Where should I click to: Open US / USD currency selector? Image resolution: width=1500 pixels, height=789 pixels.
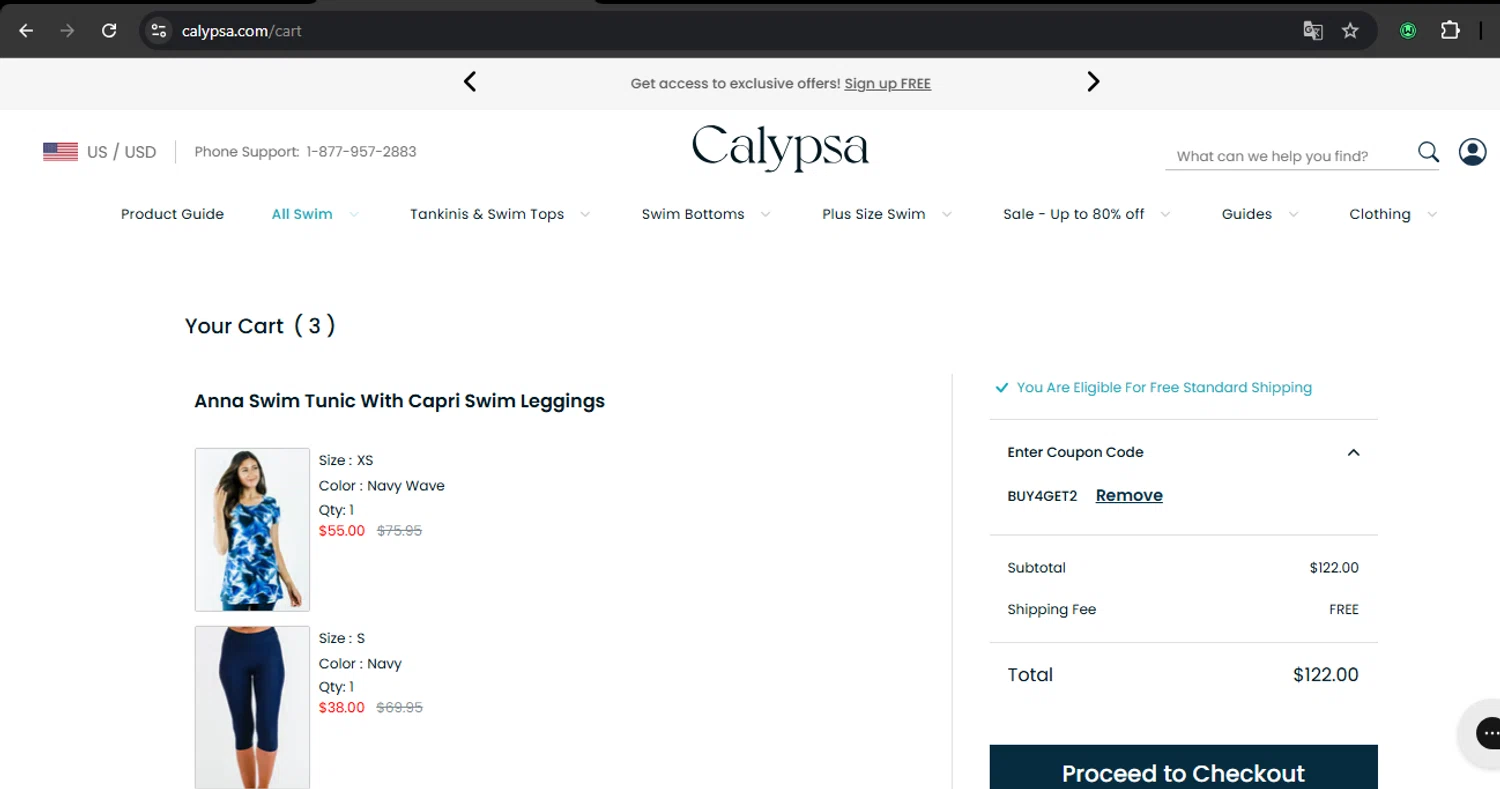click(x=100, y=152)
